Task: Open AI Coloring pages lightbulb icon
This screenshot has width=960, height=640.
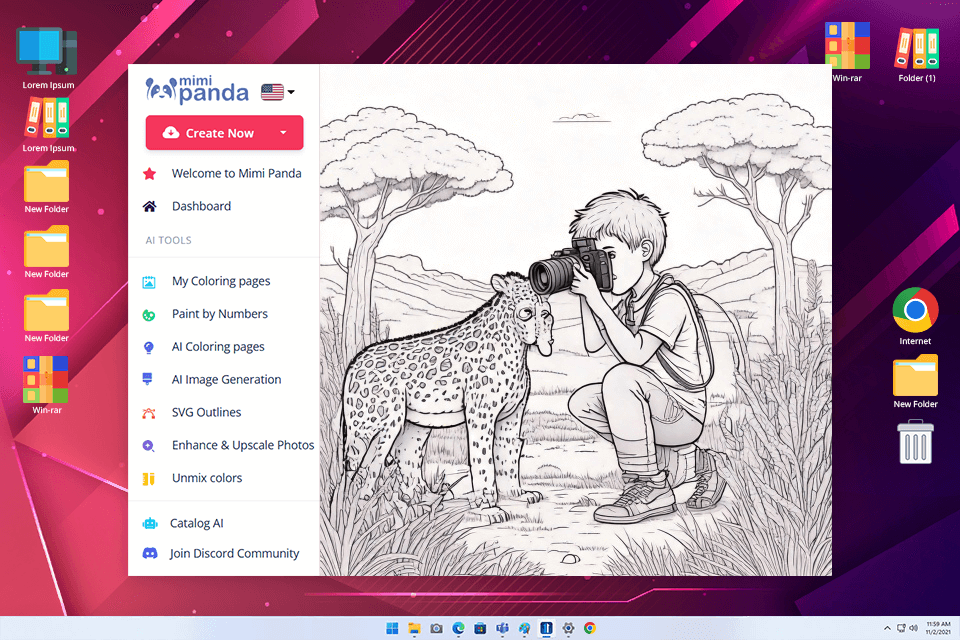Action: click(x=149, y=347)
